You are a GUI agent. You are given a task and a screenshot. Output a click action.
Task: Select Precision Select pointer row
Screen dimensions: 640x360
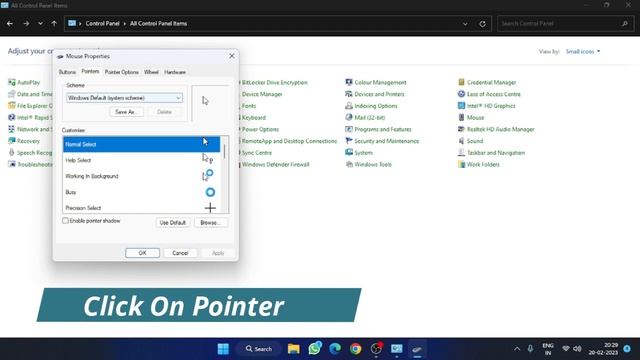[142, 207]
